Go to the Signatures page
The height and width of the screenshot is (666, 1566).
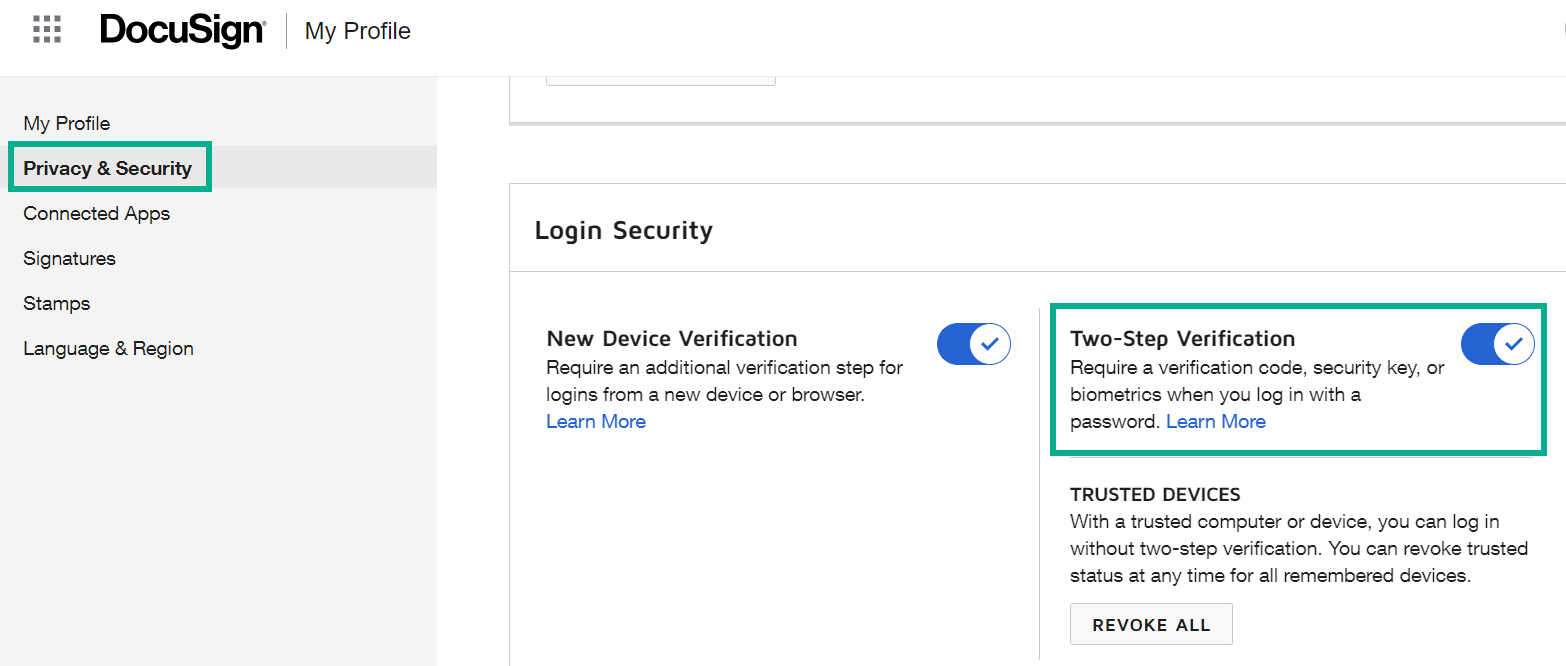[69, 258]
